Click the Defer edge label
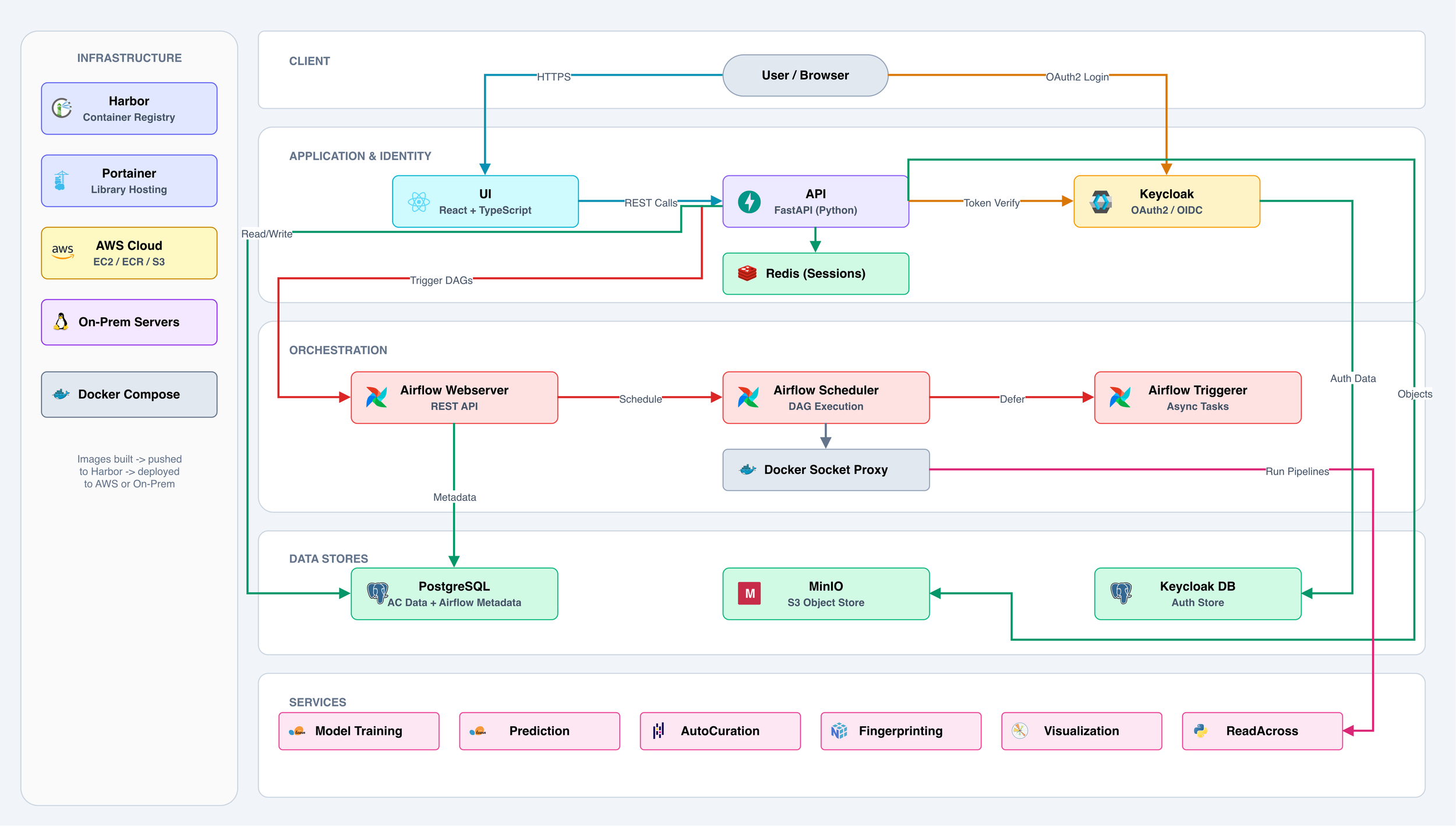This screenshot has height=827, width=1456. point(1012,400)
